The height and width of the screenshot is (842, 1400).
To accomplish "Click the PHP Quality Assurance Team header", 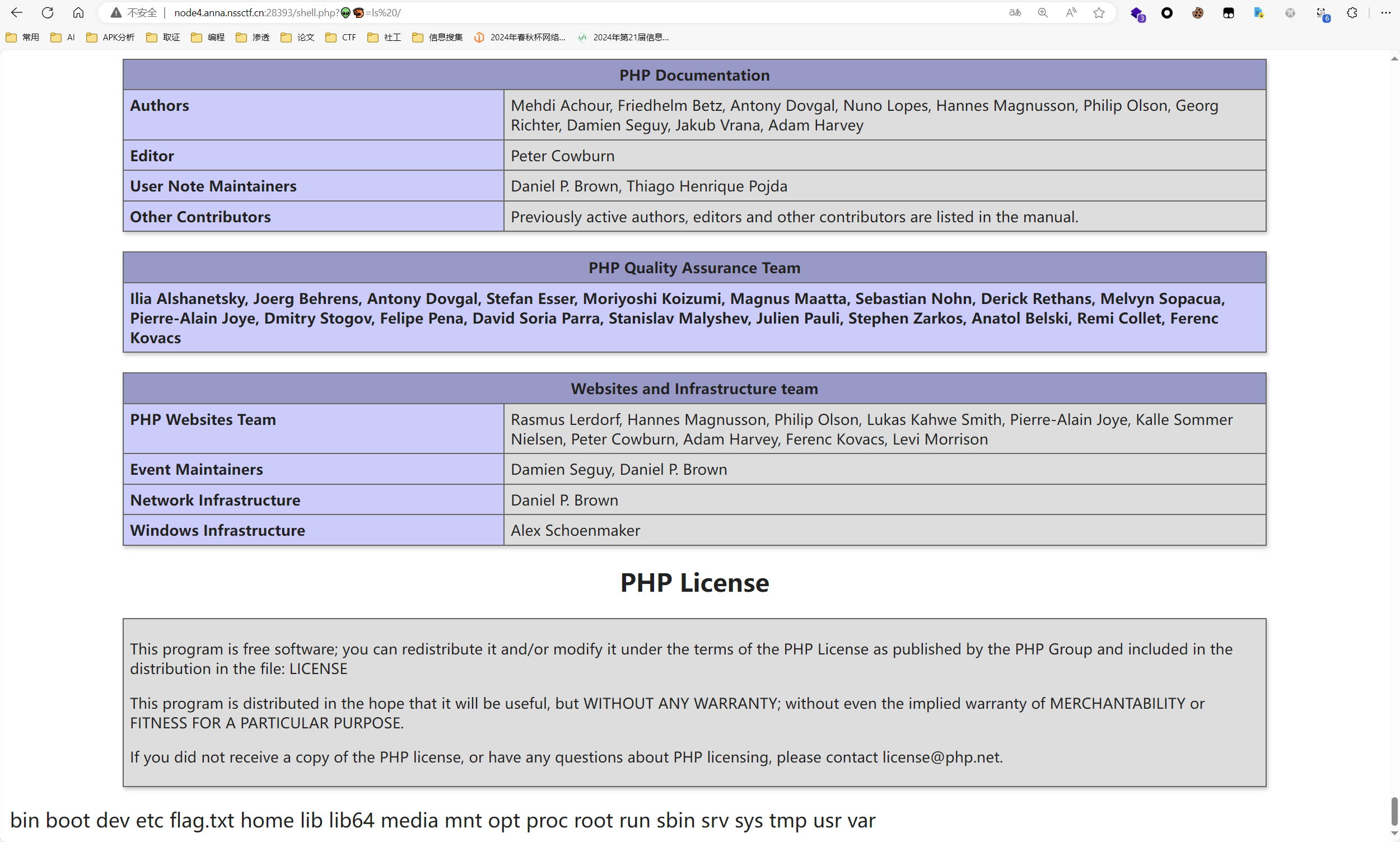I will coord(694,268).
